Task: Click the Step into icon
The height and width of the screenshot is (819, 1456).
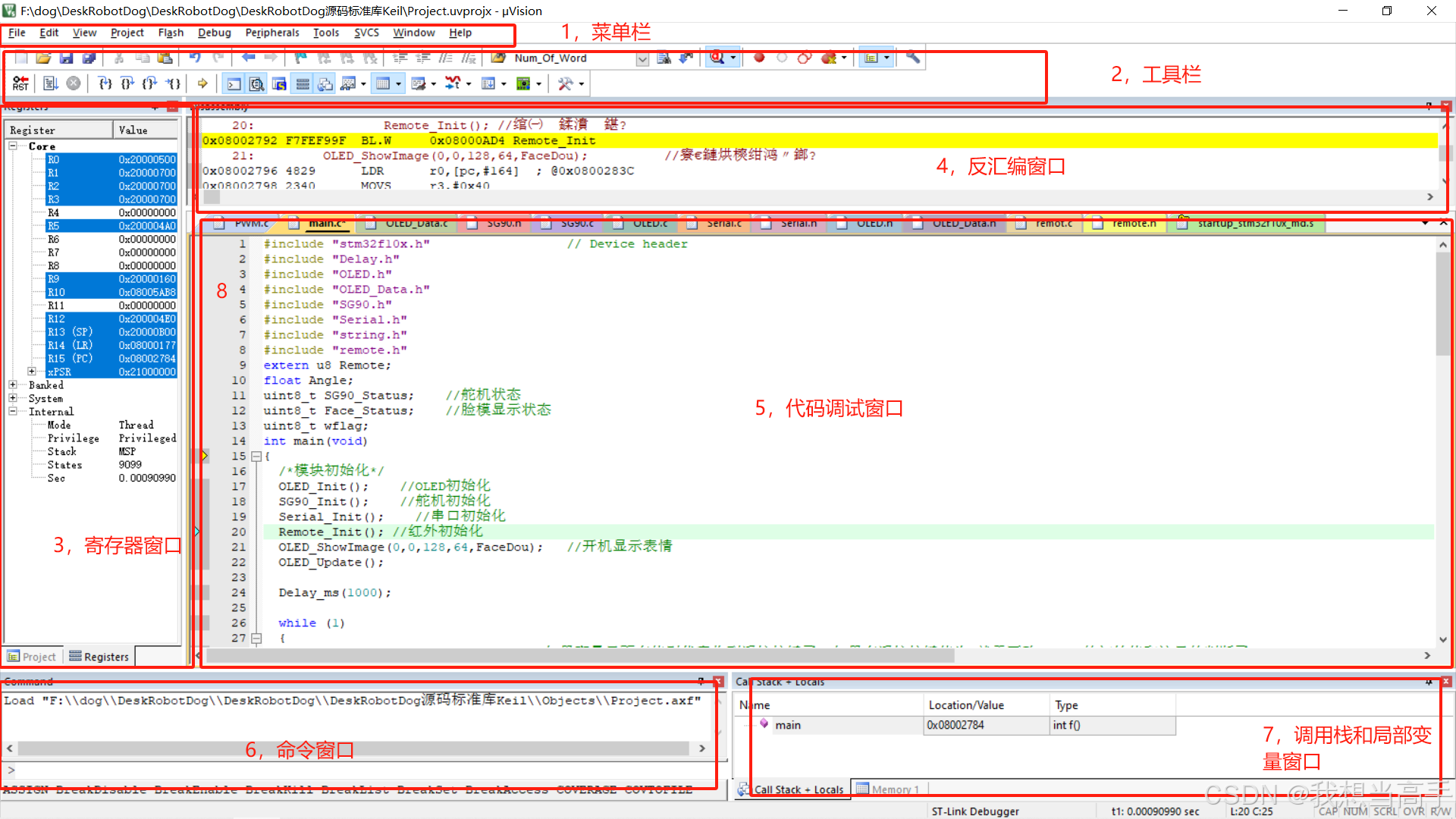Action: coord(105,83)
